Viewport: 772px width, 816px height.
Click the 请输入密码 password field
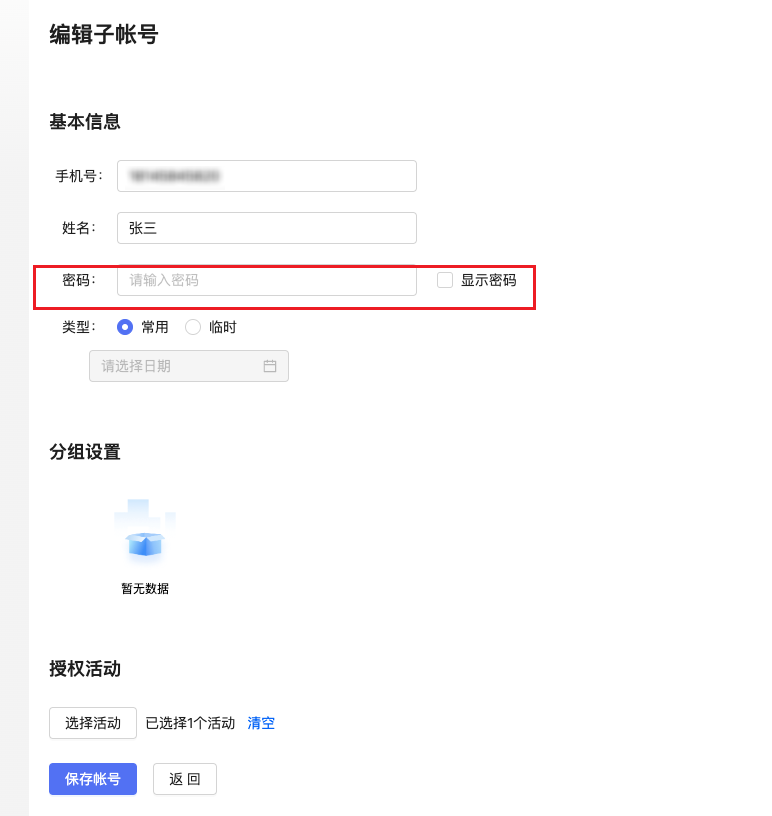[266, 280]
